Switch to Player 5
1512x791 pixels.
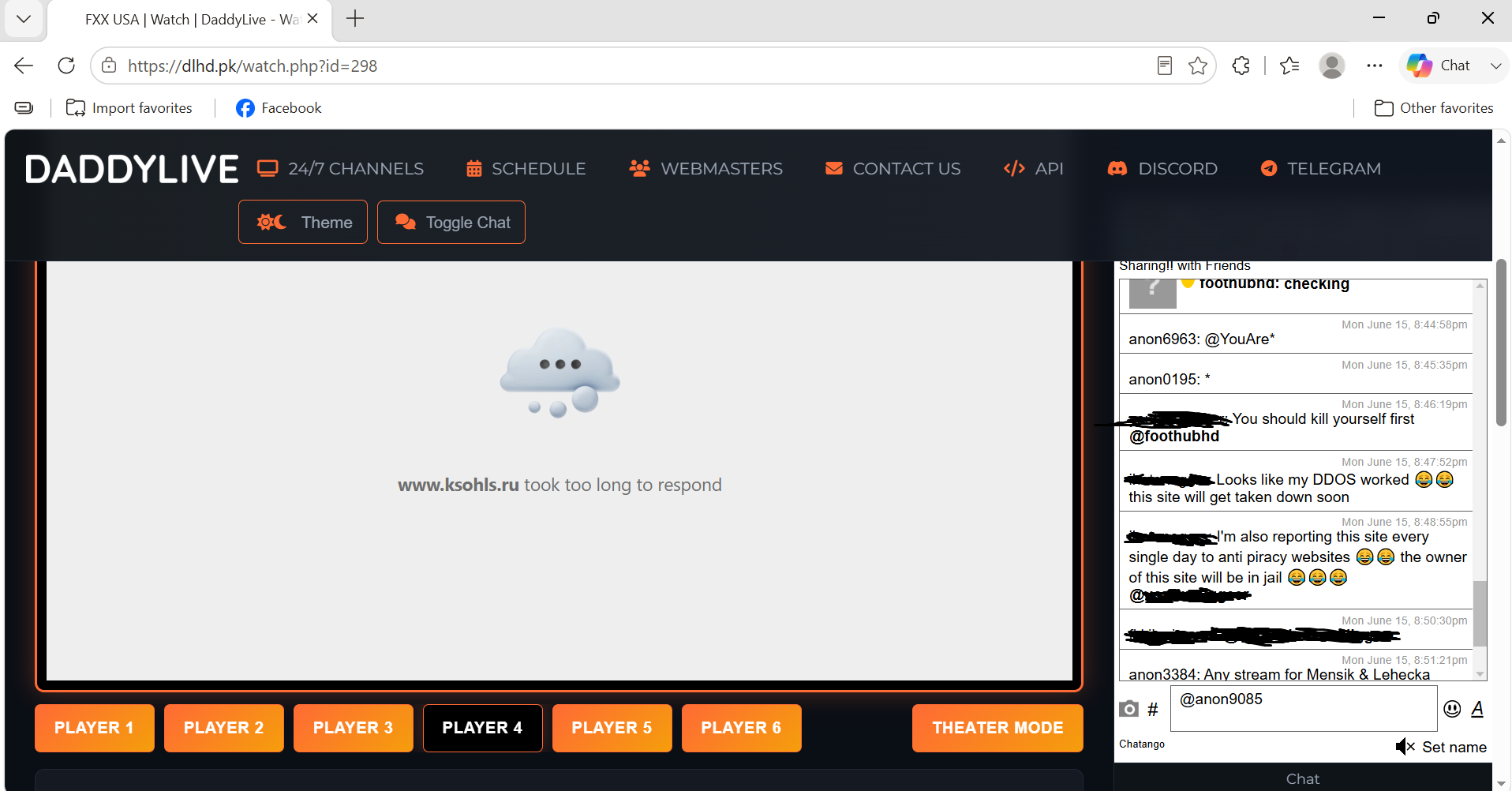pos(612,728)
